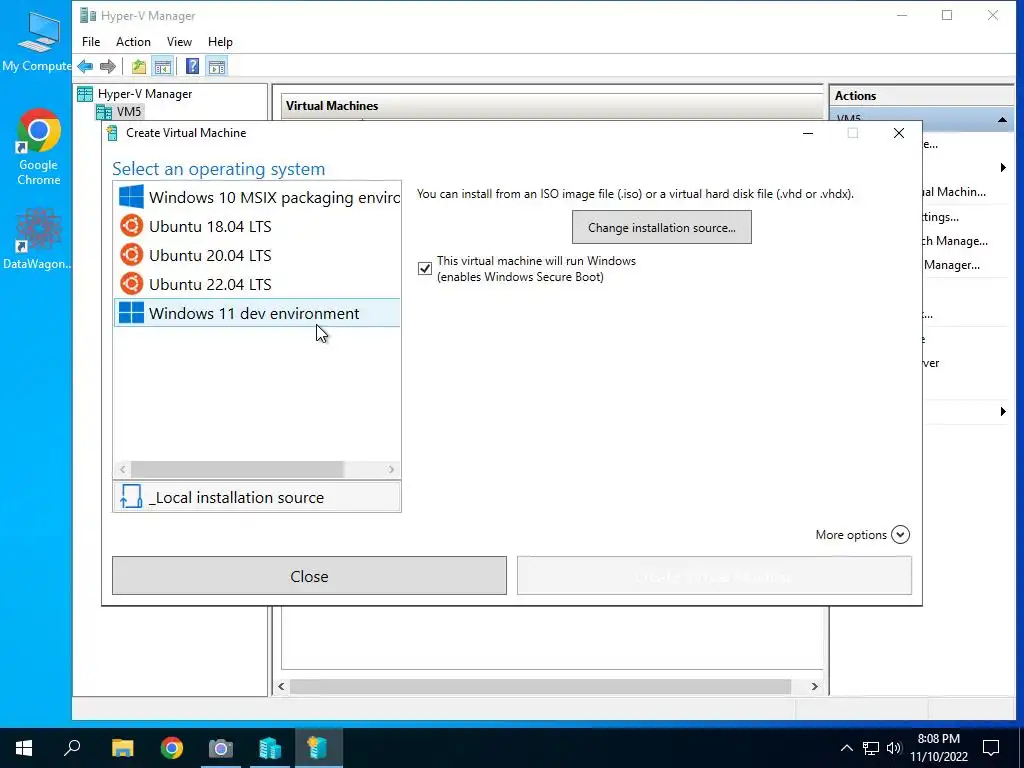Image resolution: width=1024 pixels, height=768 pixels.
Task: Collapse the VM5 section in Actions pane
Action: [1002, 120]
